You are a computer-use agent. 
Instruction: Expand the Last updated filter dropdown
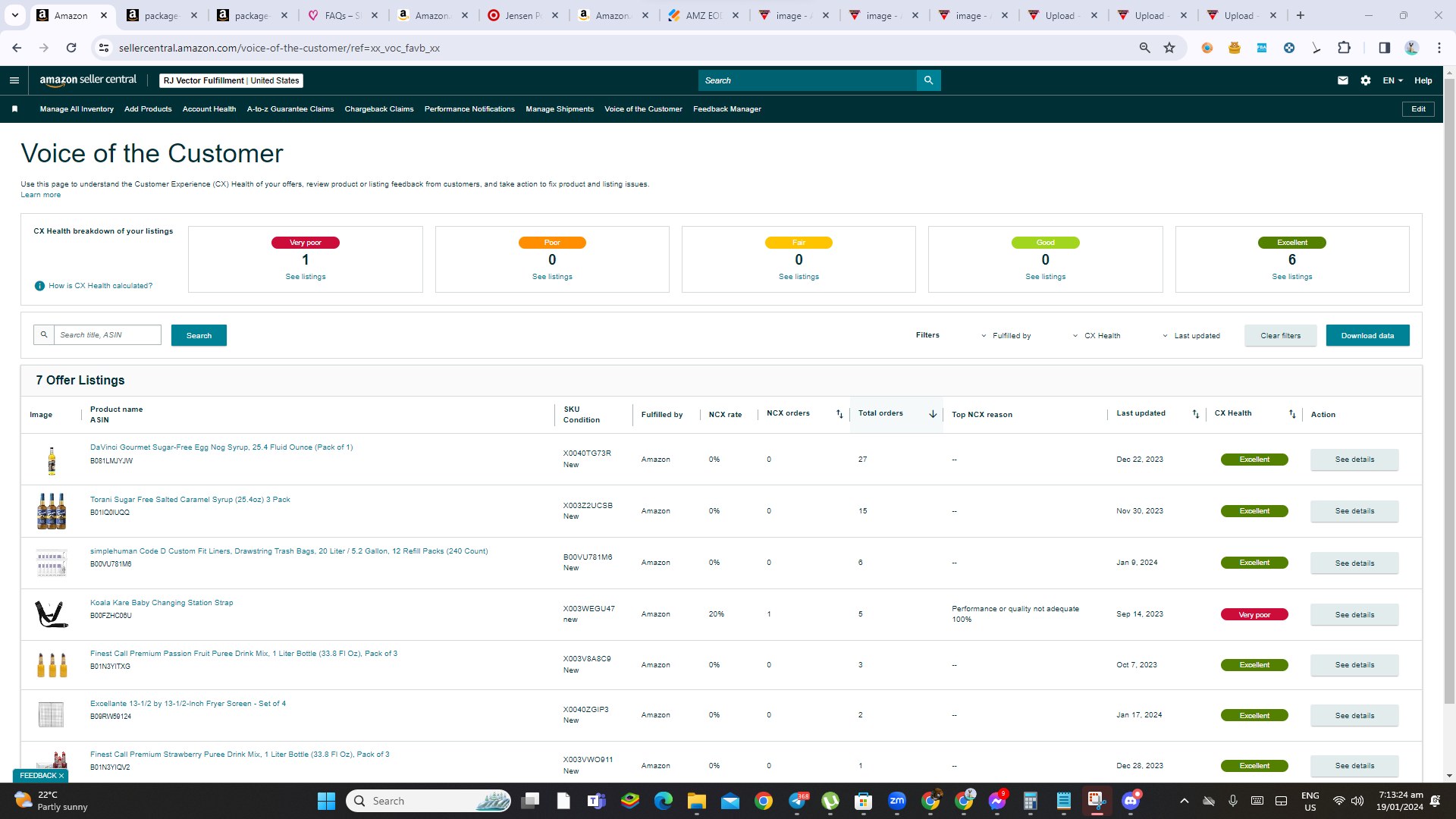click(1191, 336)
